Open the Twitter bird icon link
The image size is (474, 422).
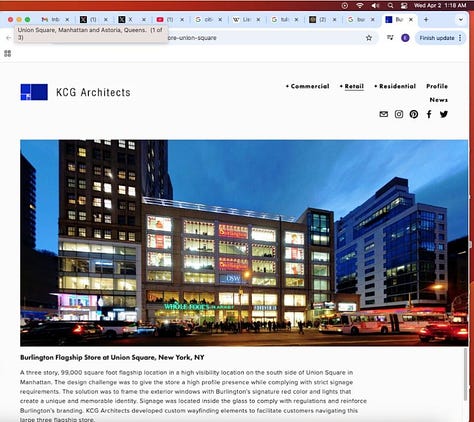(444, 114)
